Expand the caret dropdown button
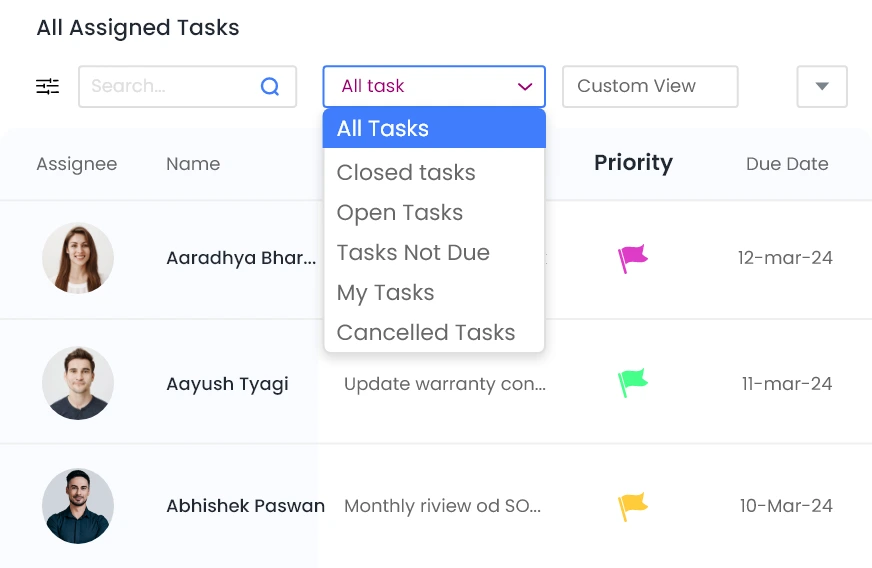Image resolution: width=872 pixels, height=568 pixels. [822, 87]
